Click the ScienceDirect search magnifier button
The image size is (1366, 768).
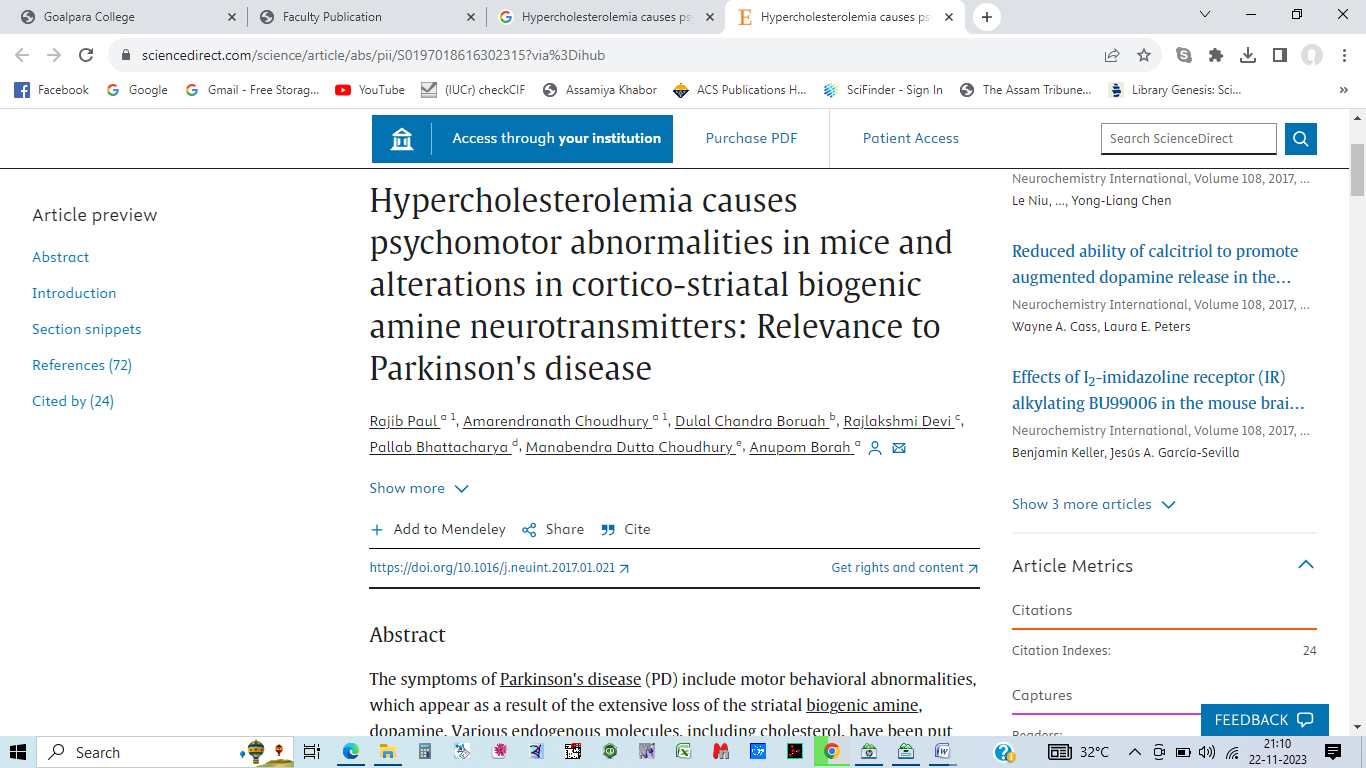point(1301,139)
